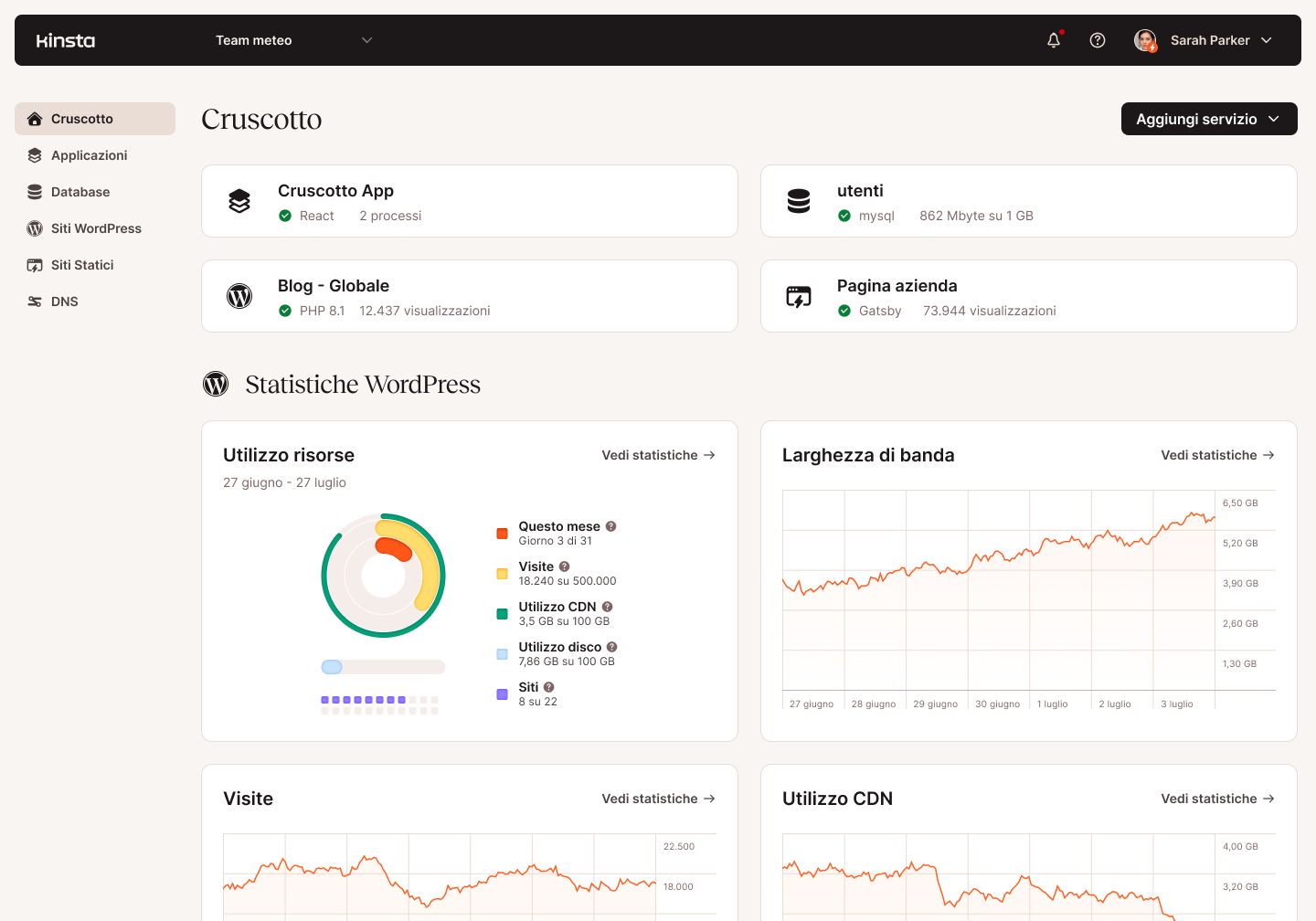Image resolution: width=1316 pixels, height=921 pixels.
Task: Open the Aggiungi servizio dropdown
Action: click(1208, 119)
